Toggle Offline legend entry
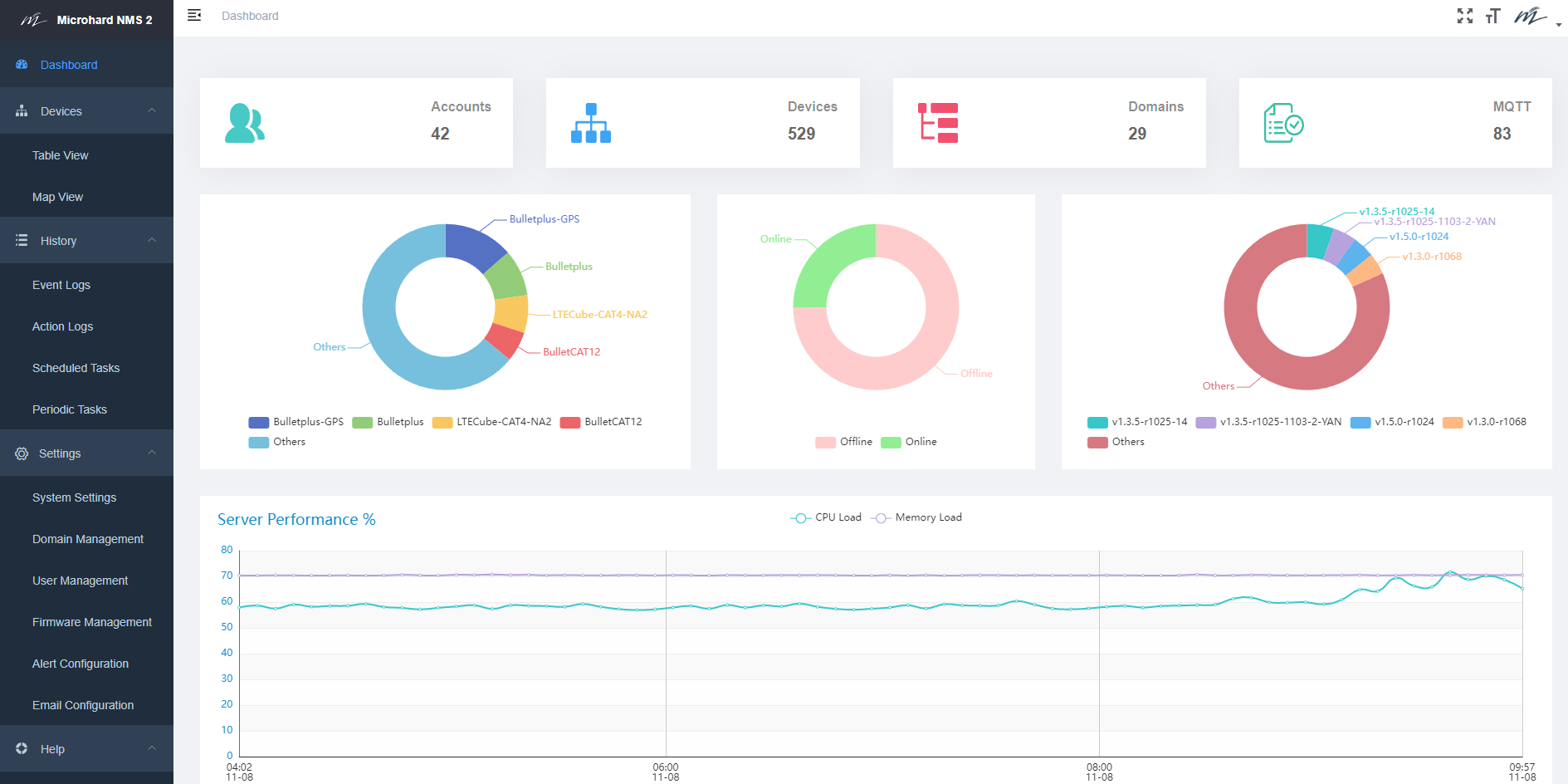The height and width of the screenshot is (784, 1568). click(844, 442)
